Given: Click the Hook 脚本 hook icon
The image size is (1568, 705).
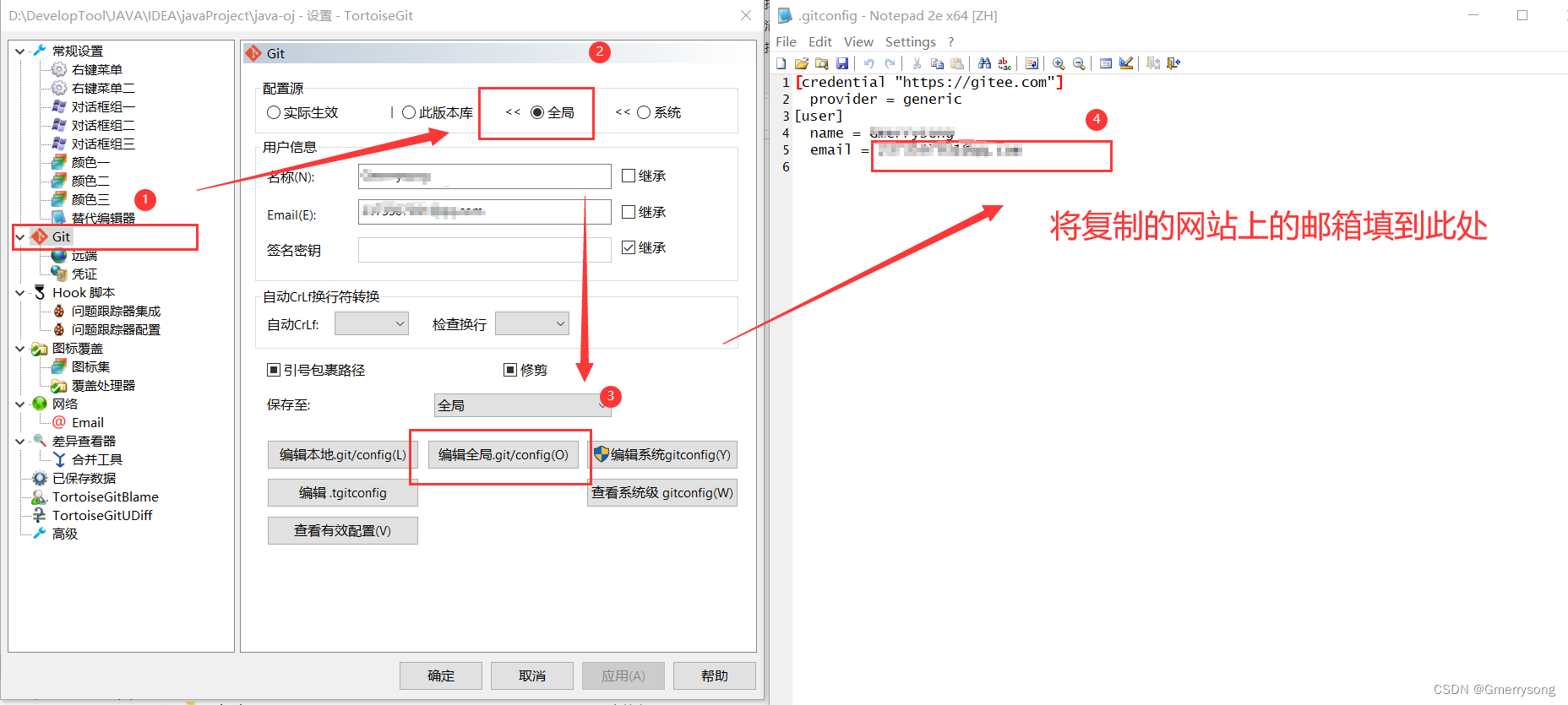Looking at the screenshot, I should (x=40, y=292).
